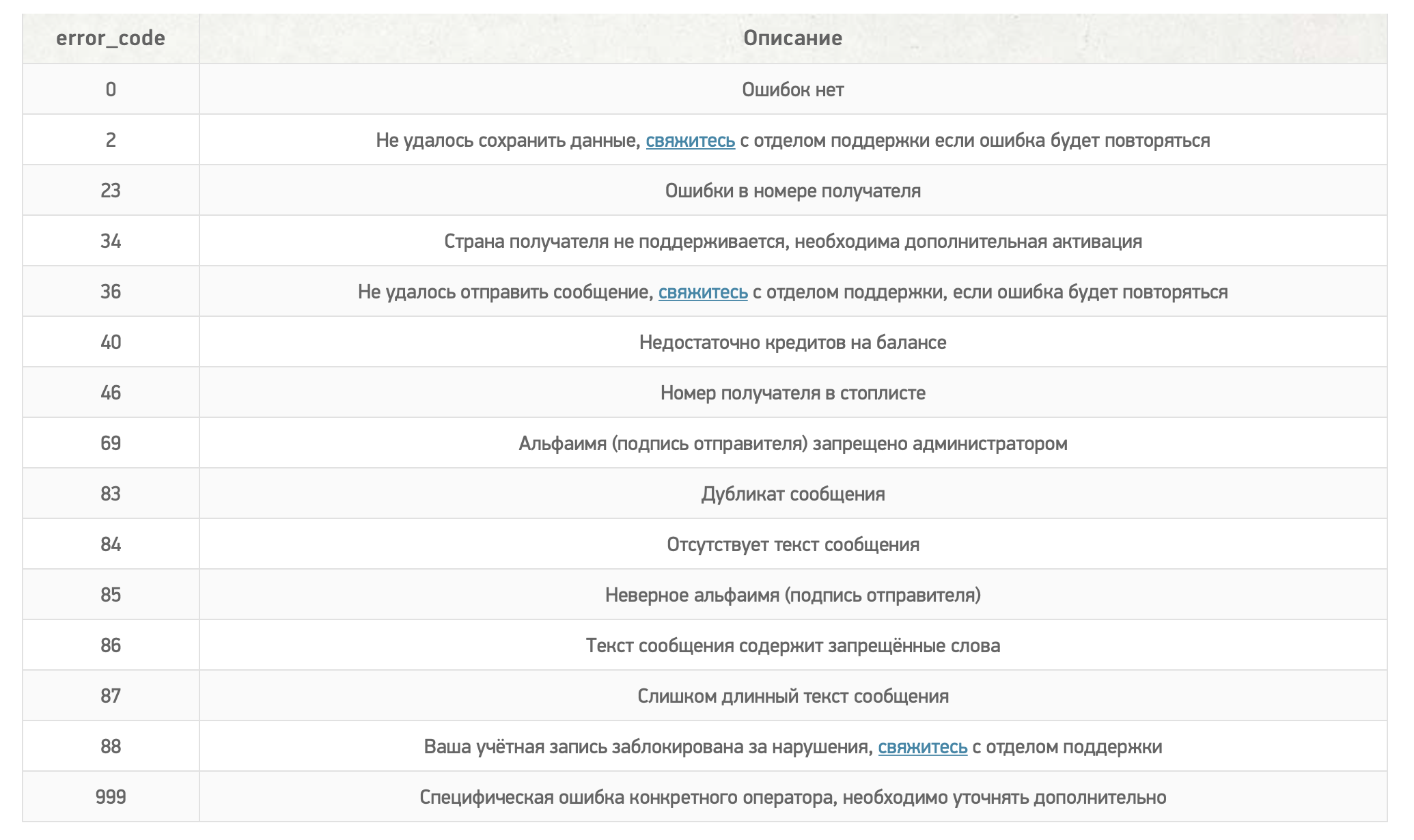Open the "свяжитесь" link in error 36 row

coord(703,292)
